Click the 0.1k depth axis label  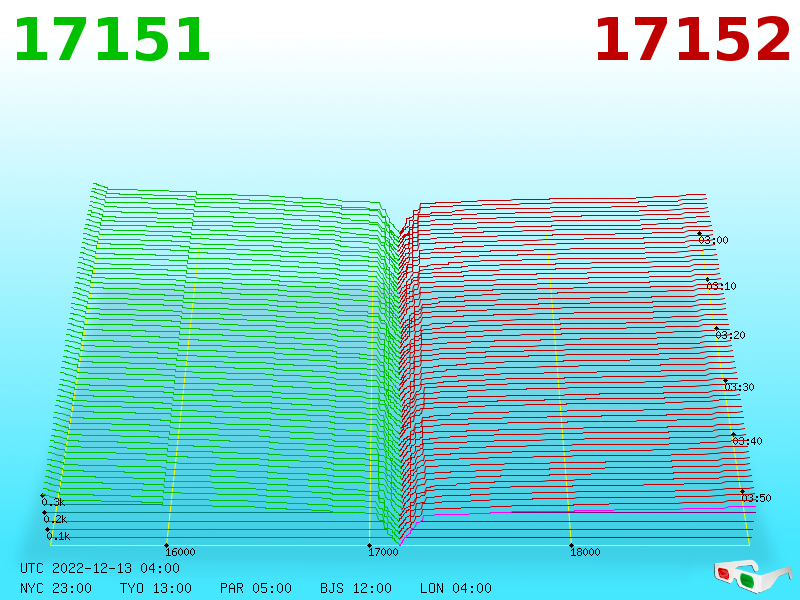click(58, 536)
